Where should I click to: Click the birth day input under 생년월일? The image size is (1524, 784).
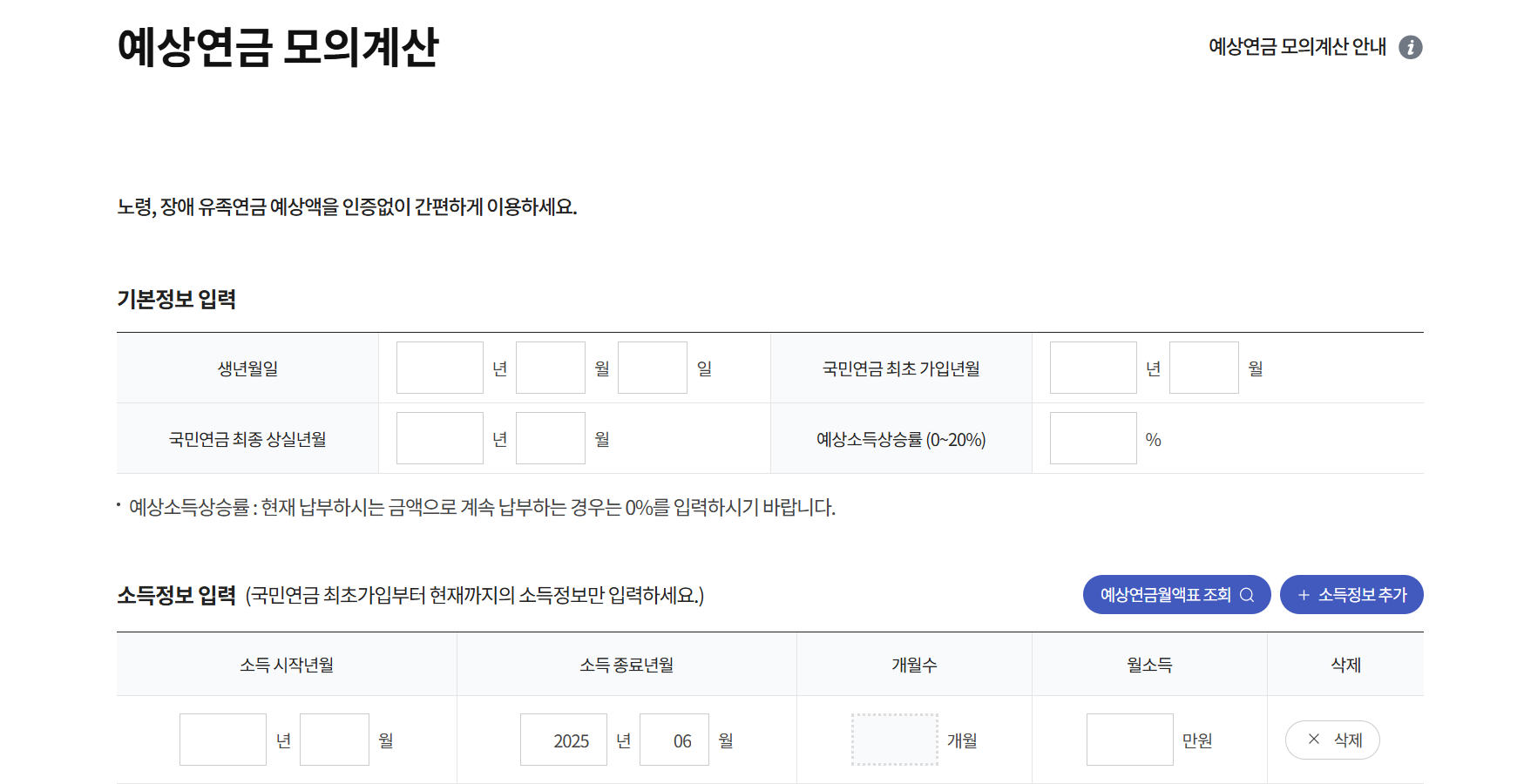coord(652,367)
